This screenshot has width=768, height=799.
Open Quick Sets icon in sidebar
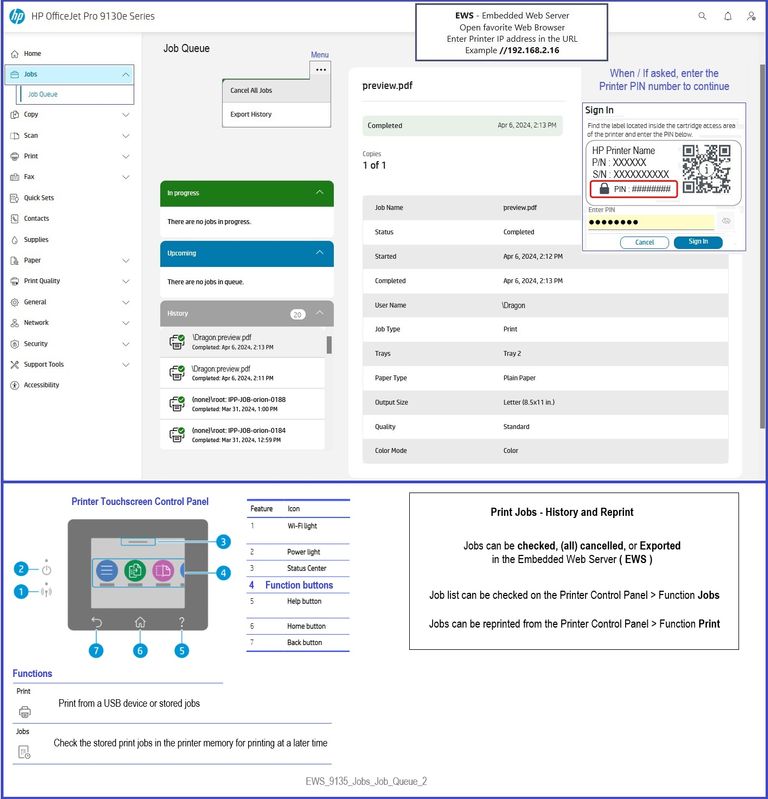pyautogui.click(x=15, y=198)
